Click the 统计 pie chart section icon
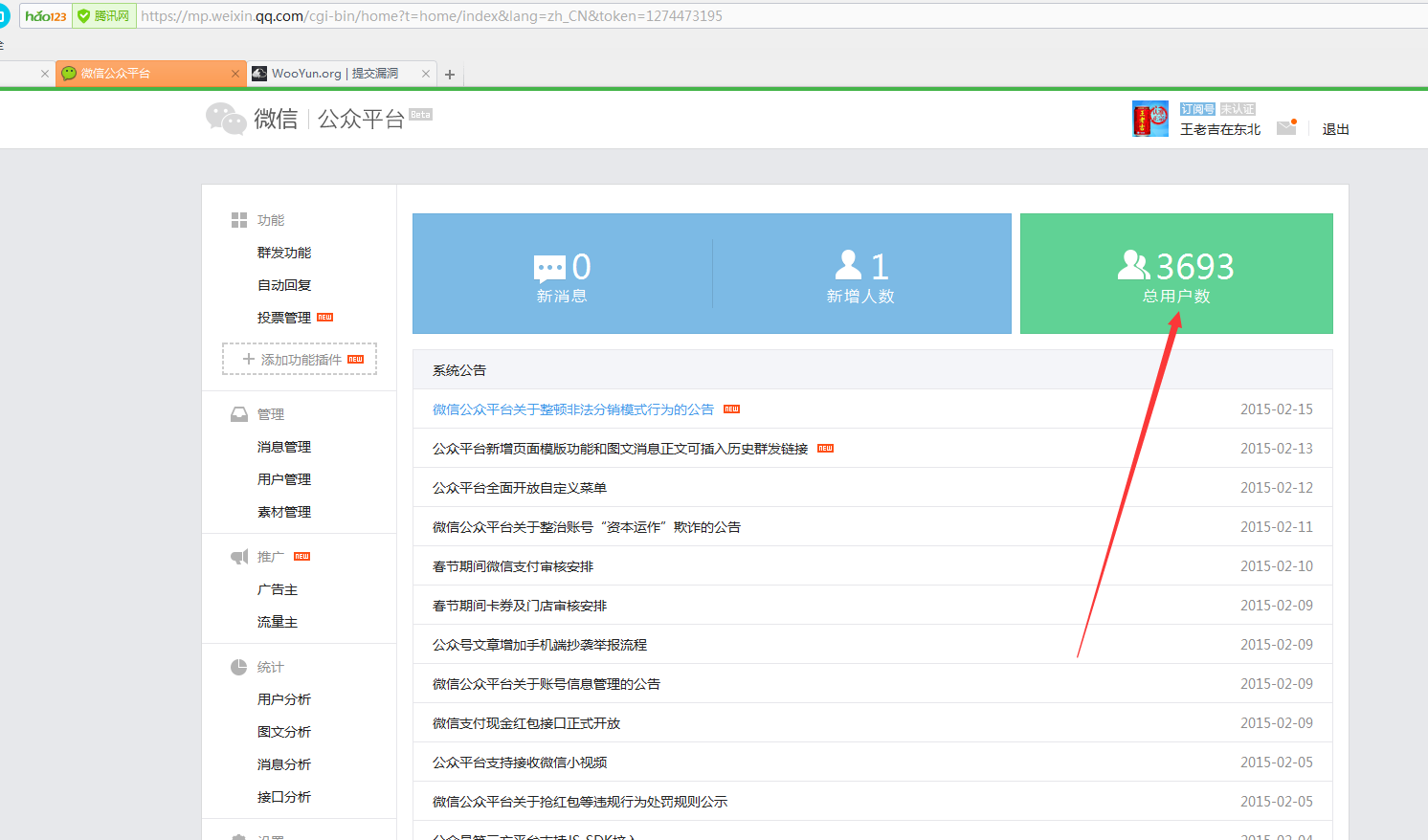Screen dimensions: 1428x840 tap(239, 667)
